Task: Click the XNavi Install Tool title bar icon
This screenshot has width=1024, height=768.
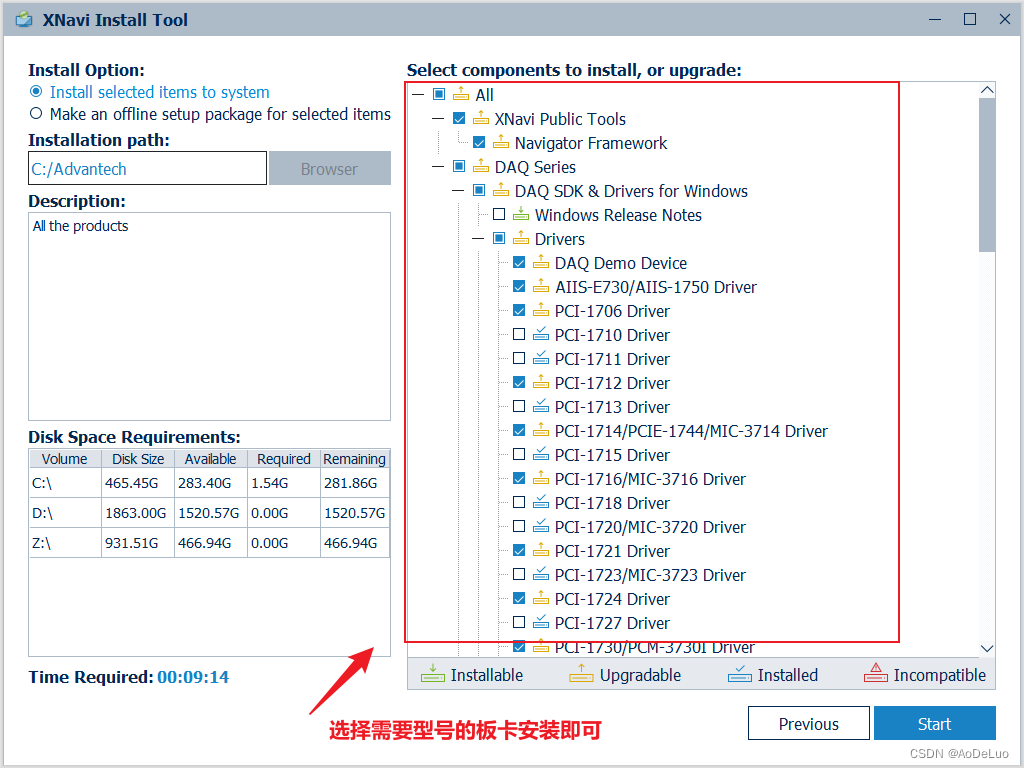Action: tap(24, 20)
